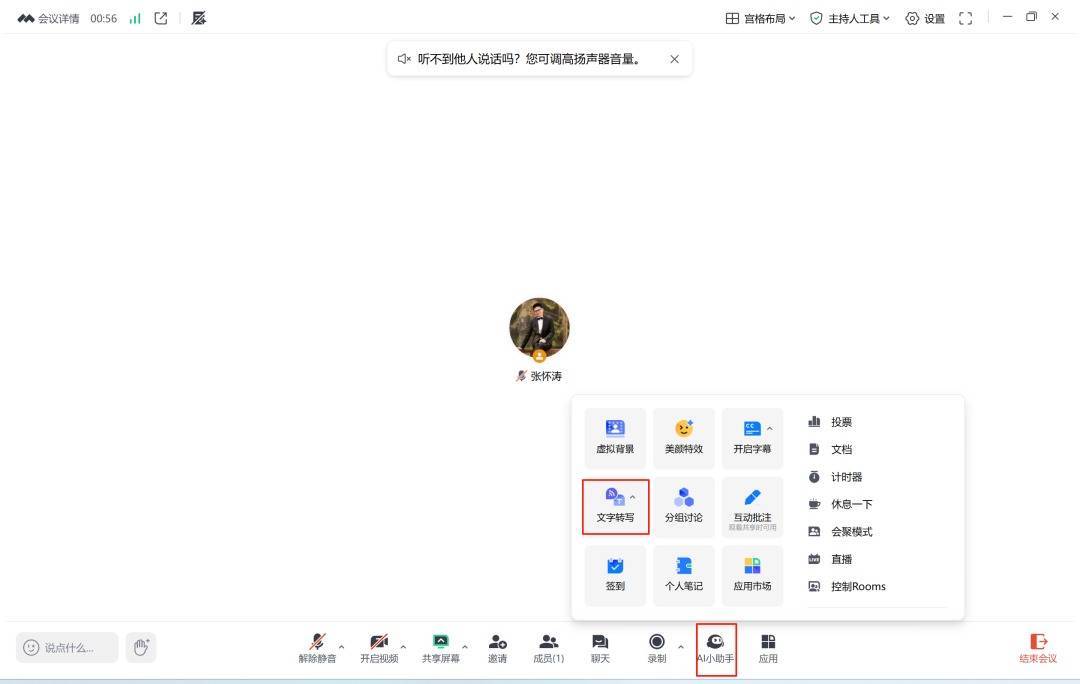
Task: Click the crossed-out note icon in top bar
Action: (x=199, y=19)
